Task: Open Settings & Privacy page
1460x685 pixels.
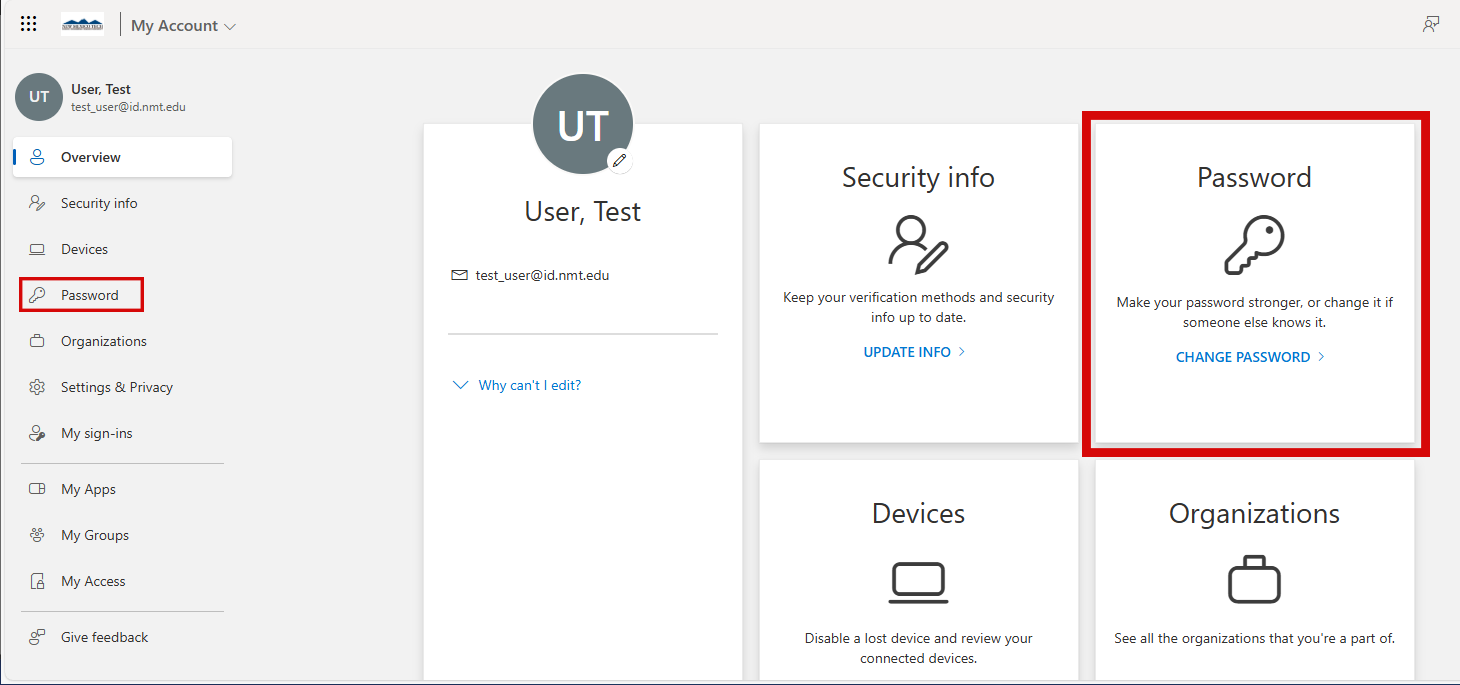Action: [x=116, y=387]
